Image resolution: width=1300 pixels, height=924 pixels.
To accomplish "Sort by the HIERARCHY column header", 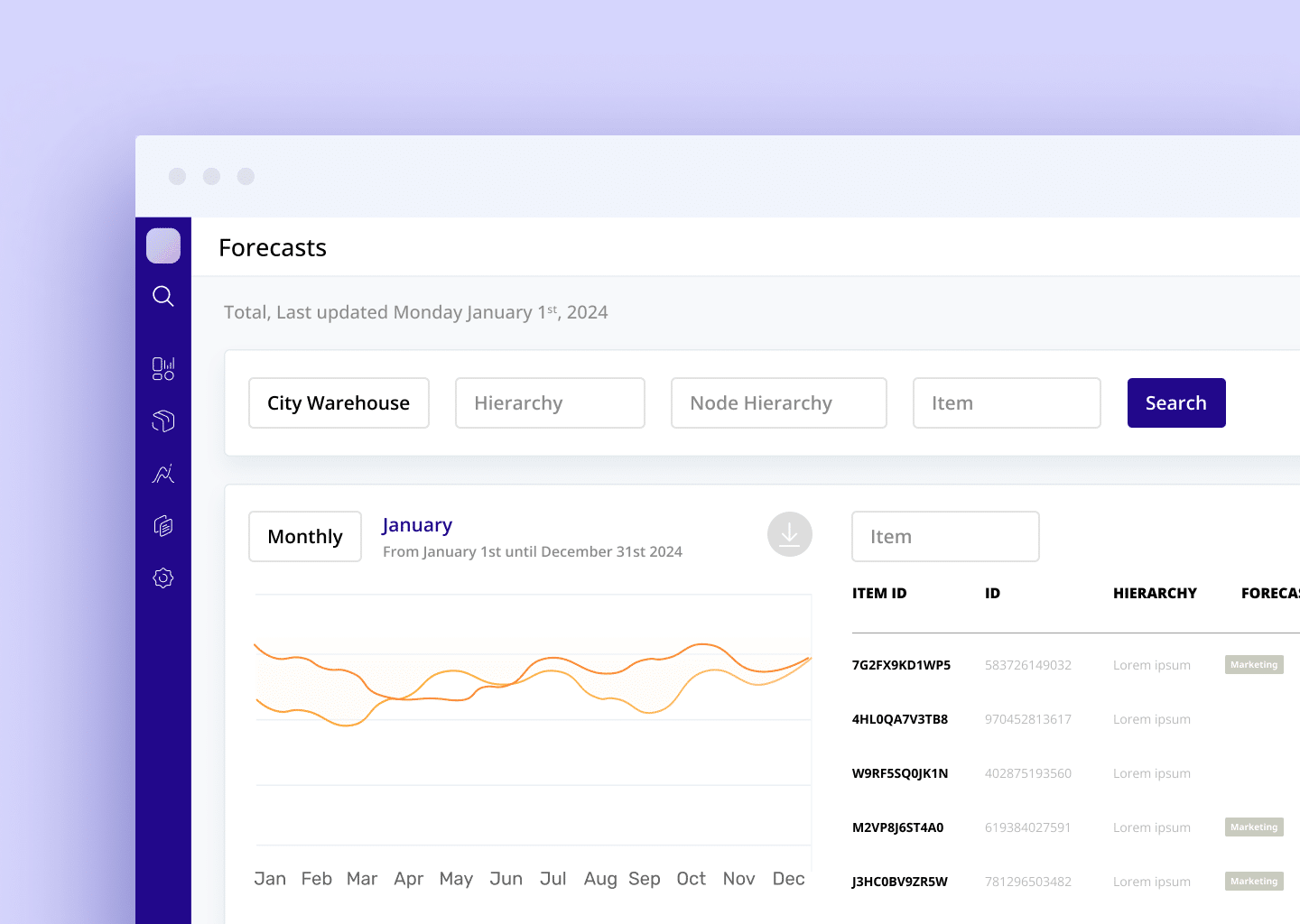I will click(x=1155, y=594).
